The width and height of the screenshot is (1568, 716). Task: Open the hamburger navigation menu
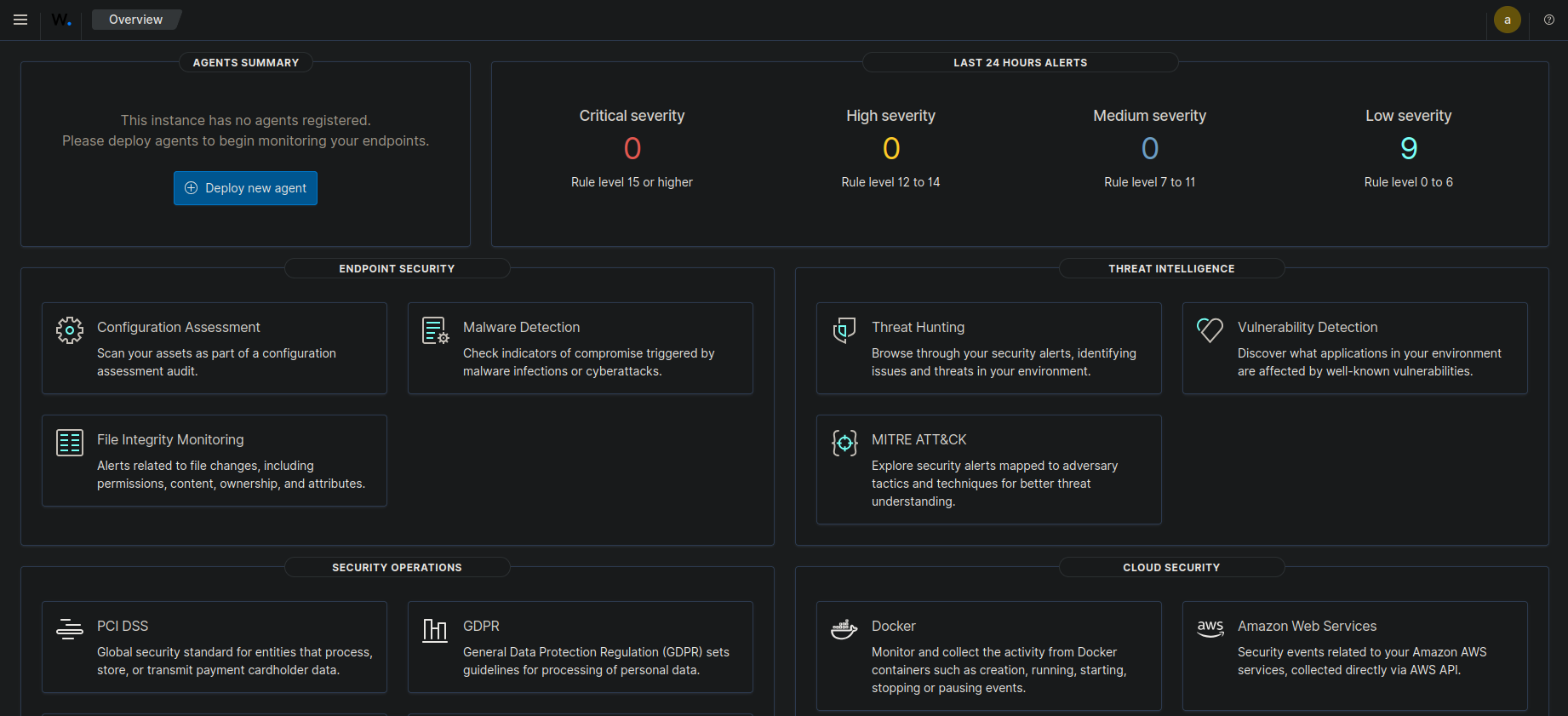[20, 20]
